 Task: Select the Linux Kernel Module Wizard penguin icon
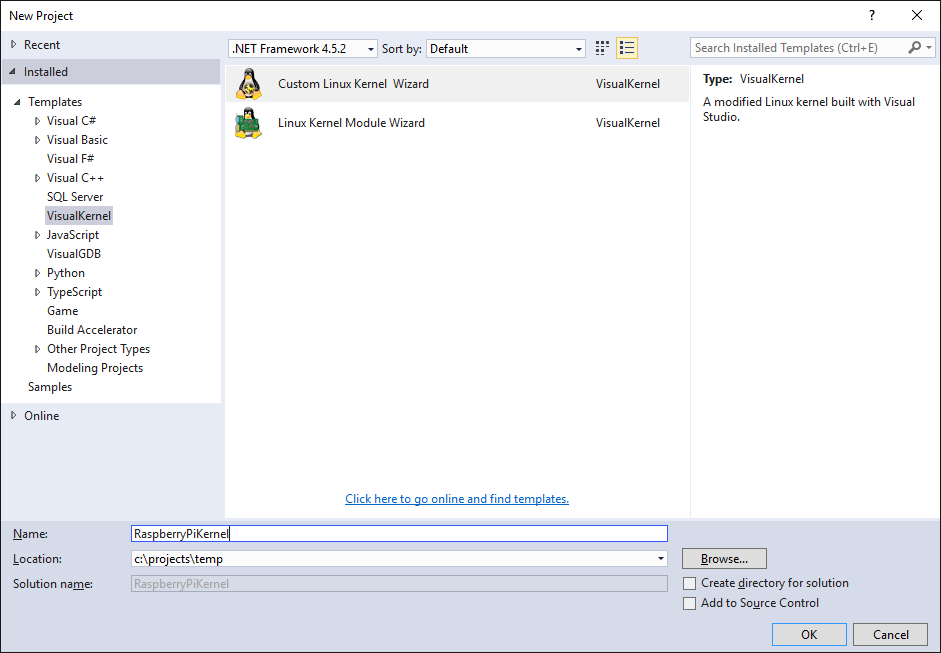pos(248,122)
